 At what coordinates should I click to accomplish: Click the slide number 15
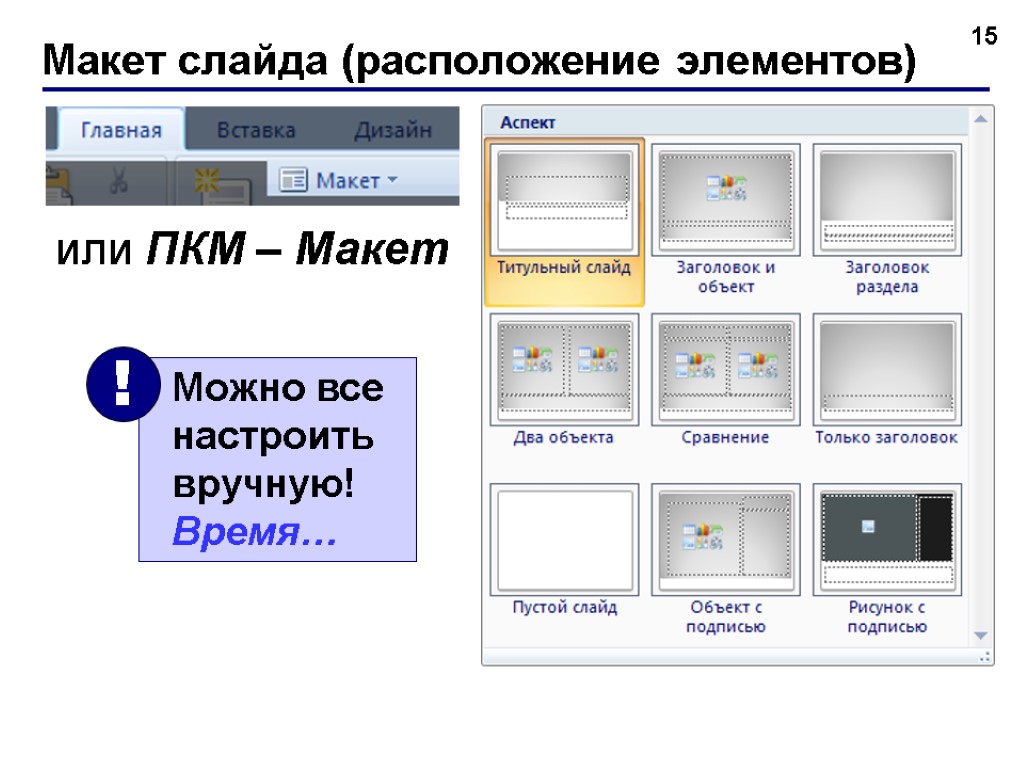click(984, 36)
